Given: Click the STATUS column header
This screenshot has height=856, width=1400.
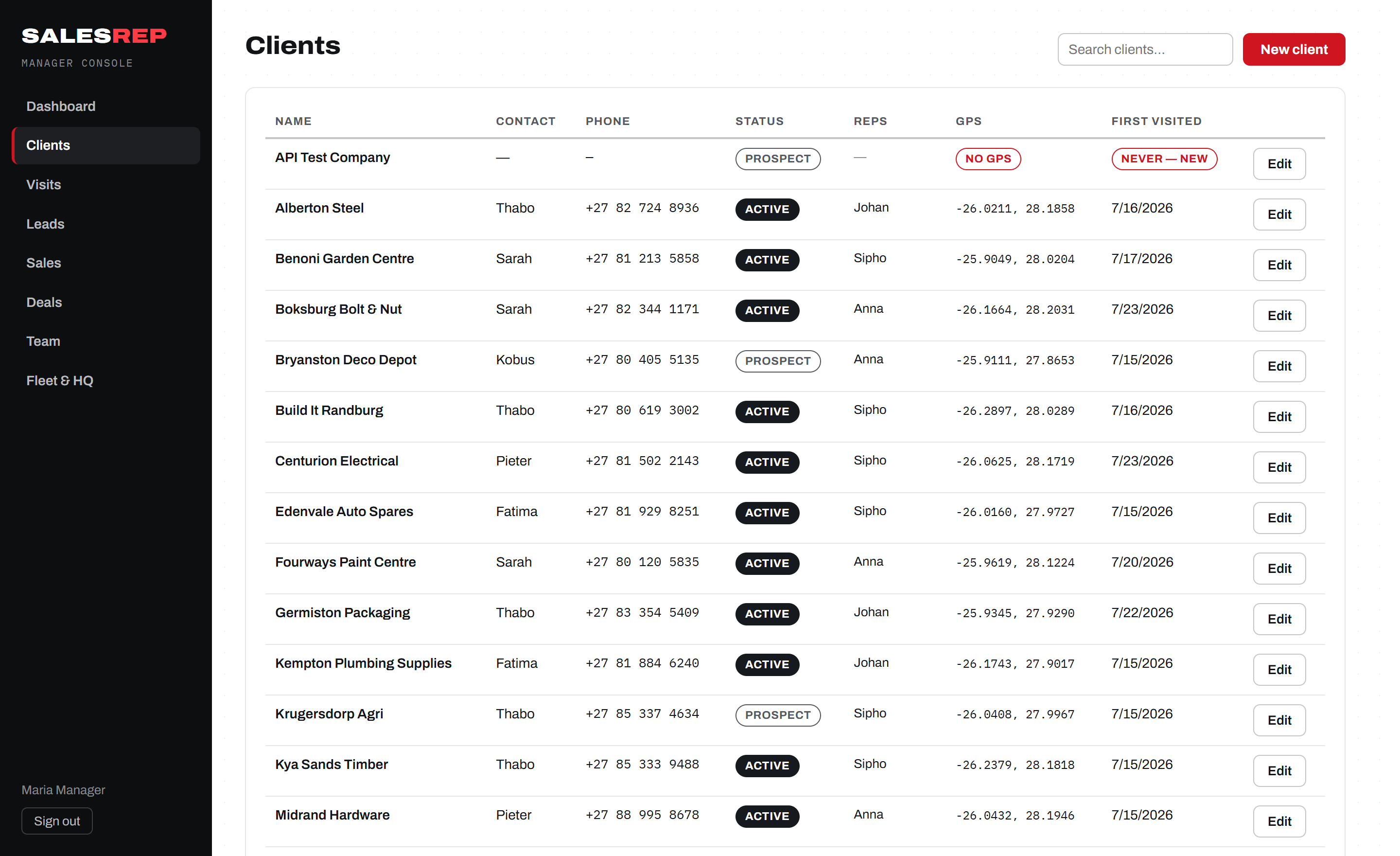Looking at the screenshot, I should click(759, 121).
